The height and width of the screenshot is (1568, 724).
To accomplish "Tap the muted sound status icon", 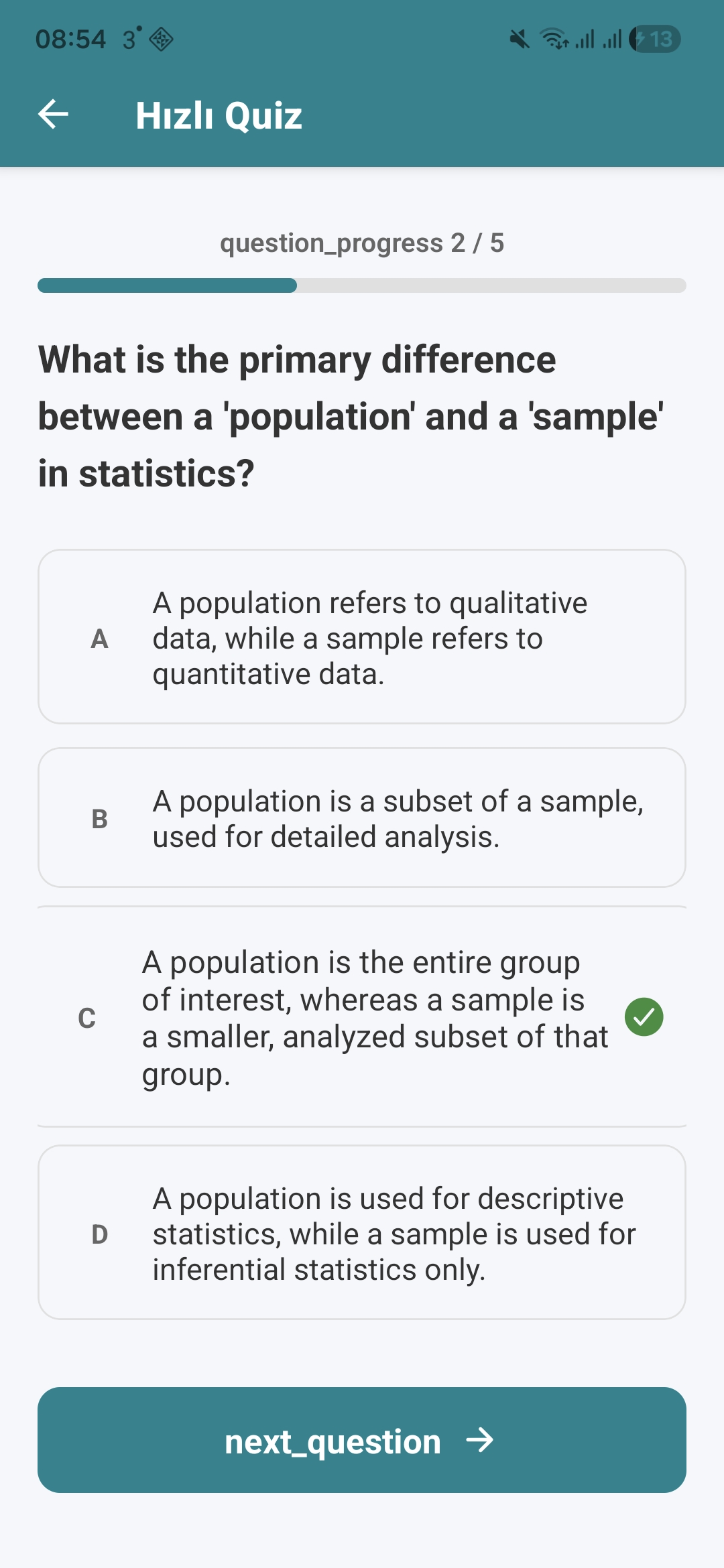I will pos(520,39).
